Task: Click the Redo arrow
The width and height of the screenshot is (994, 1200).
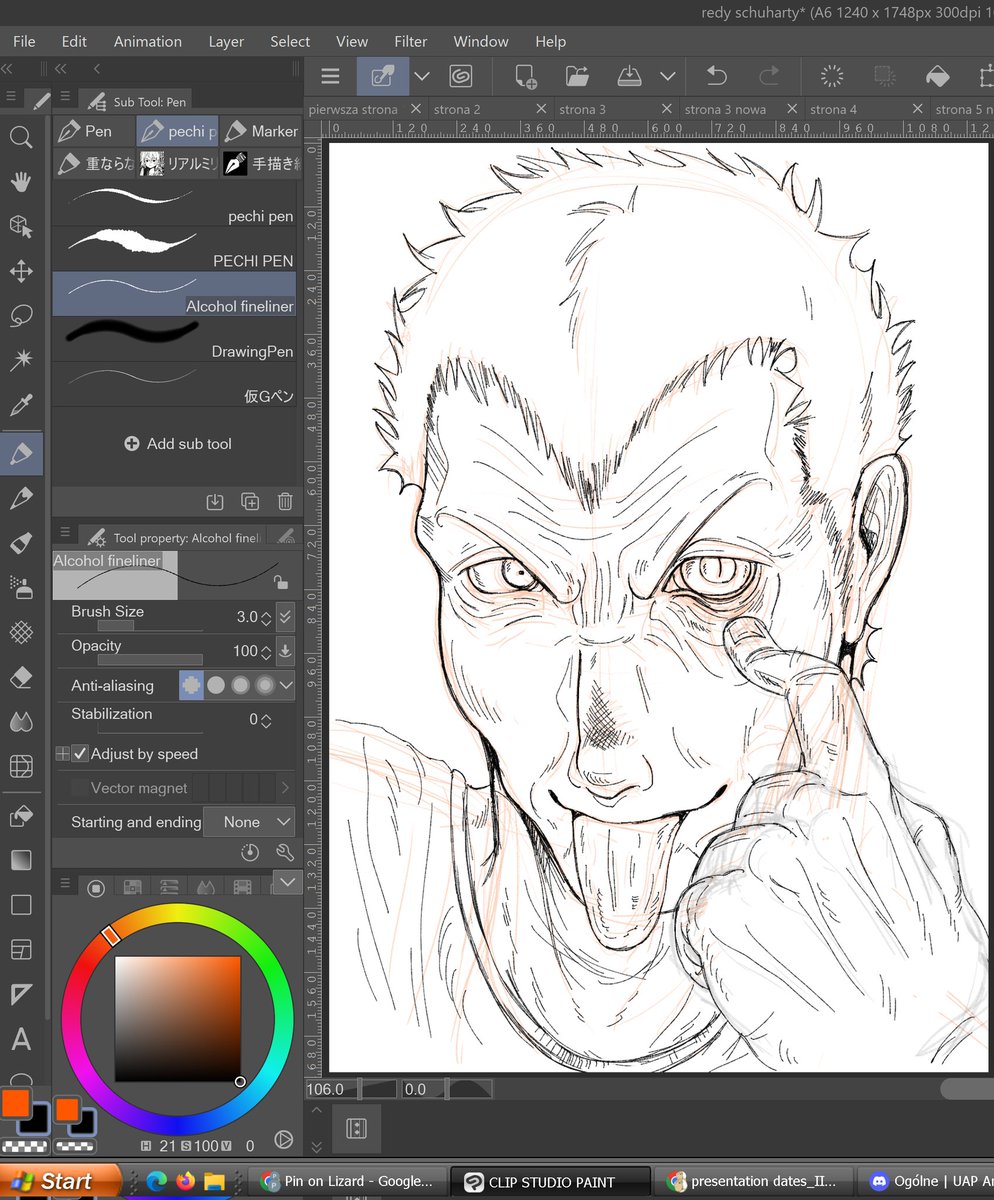Action: pyautogui.click(x=769, y=76)
